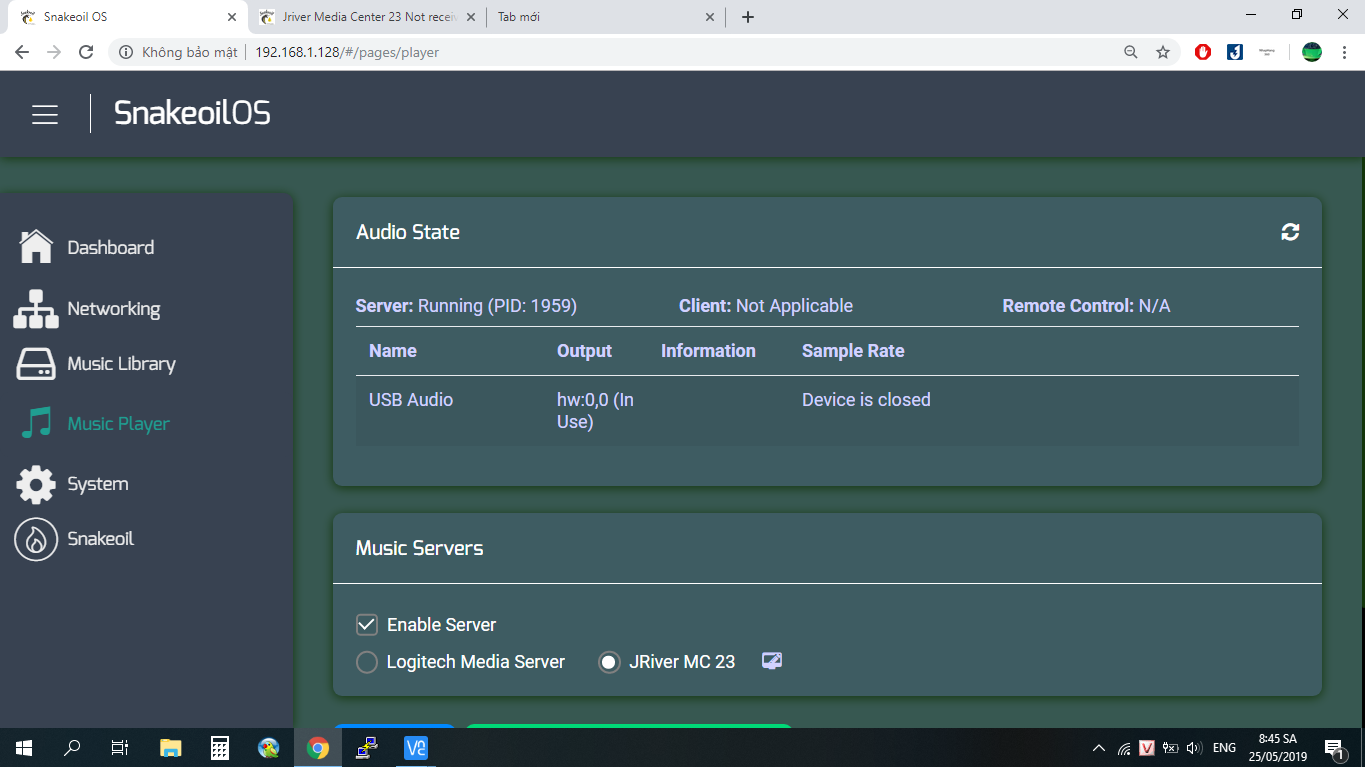Click the Music Player note icon
This screenshot has width=1365, height=767.
(x=36, y=423)
